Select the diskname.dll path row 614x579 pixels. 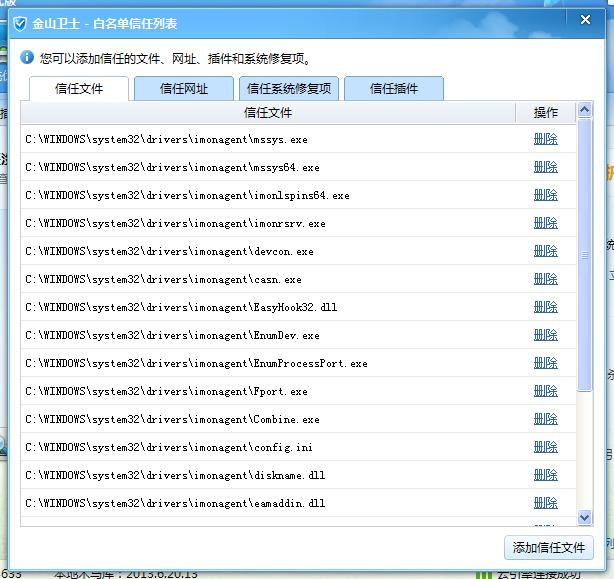[x=298, y=475]
